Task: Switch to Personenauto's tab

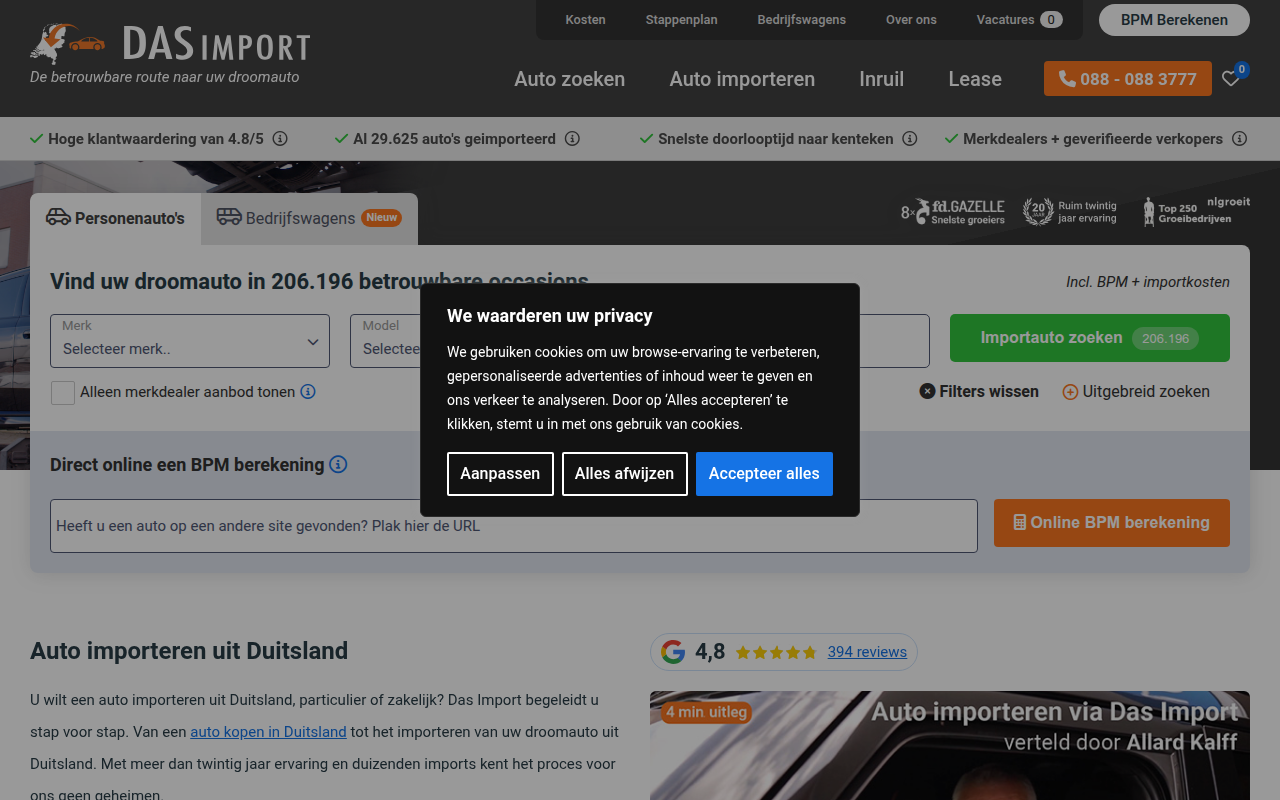Action: point(115,218)
